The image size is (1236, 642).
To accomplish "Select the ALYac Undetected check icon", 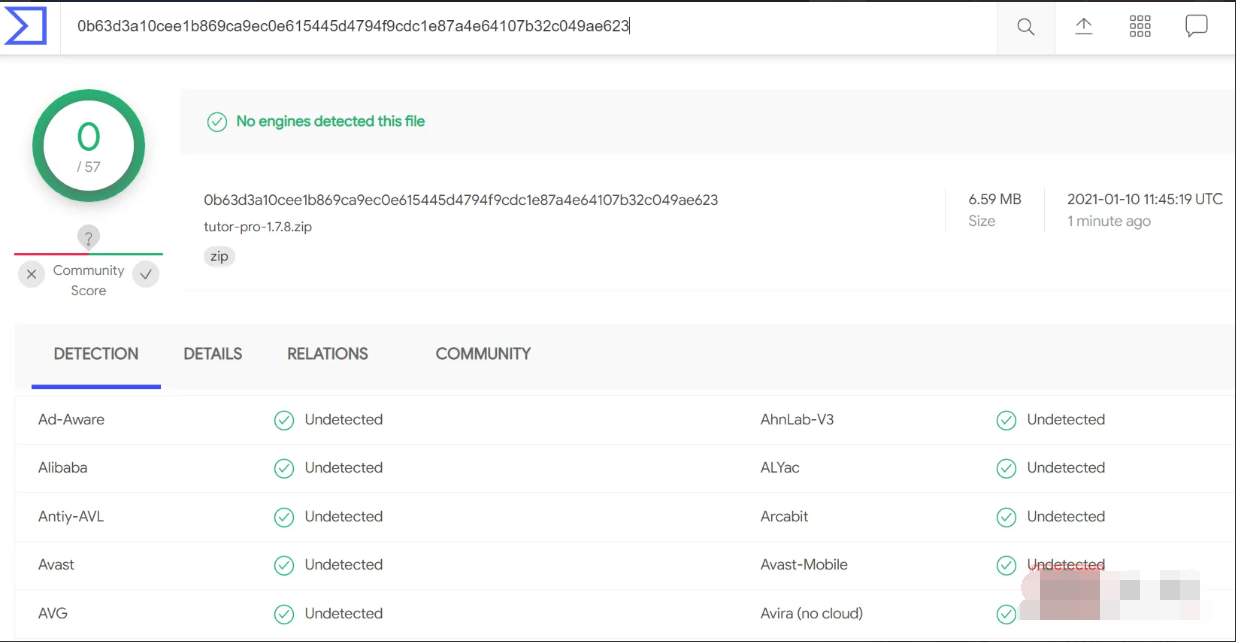I will pos(1006,468).
